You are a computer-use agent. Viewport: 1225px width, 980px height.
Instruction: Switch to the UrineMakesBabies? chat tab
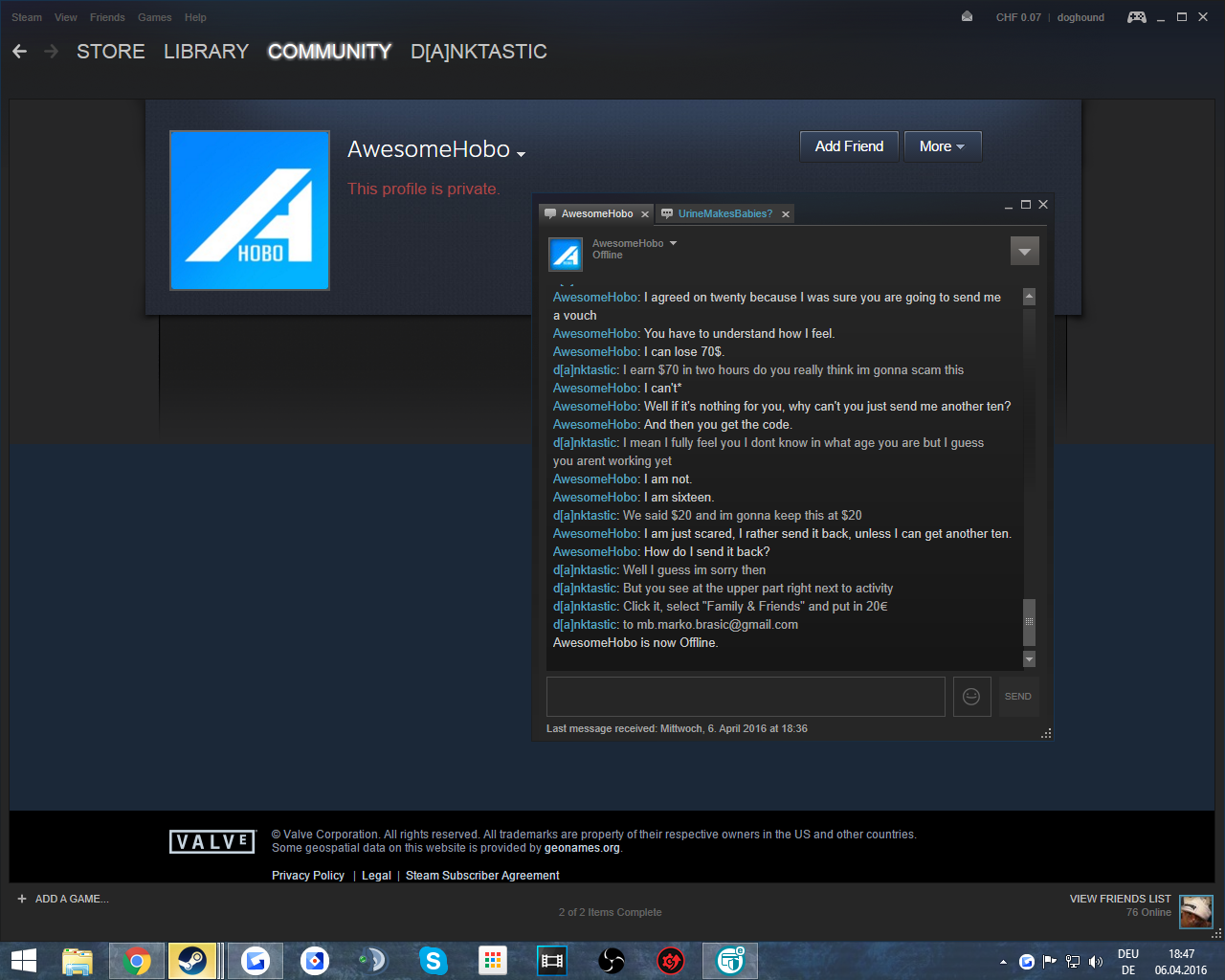click(x=724, y=214)
